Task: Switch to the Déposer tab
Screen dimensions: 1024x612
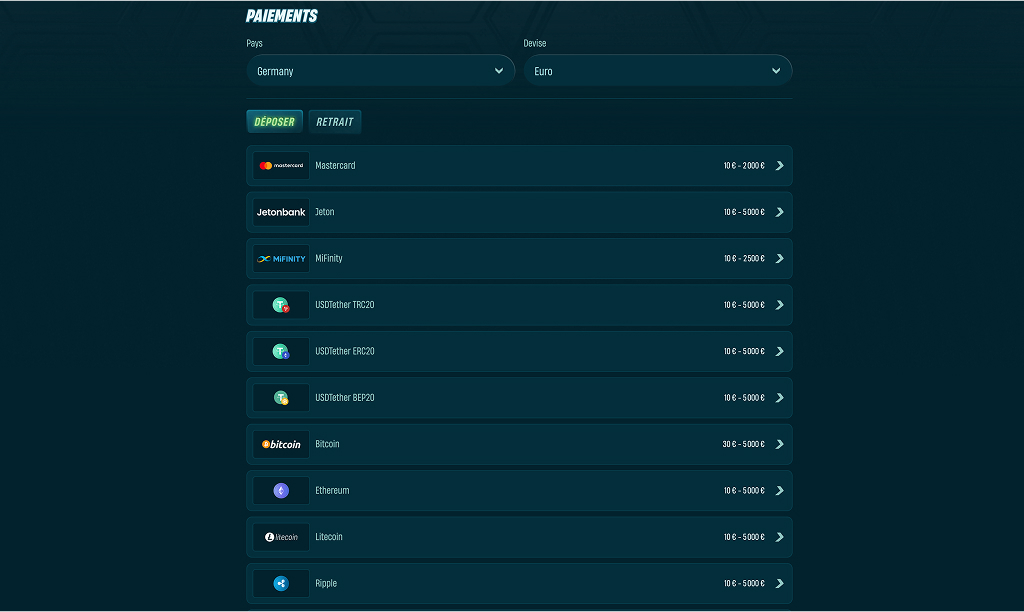Action: (274, 121)
